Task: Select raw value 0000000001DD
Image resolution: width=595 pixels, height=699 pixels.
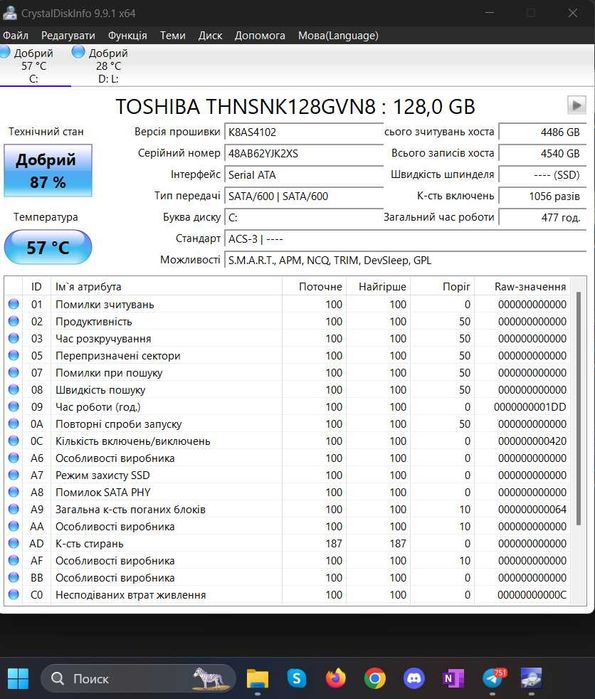Action: (530, 407)
